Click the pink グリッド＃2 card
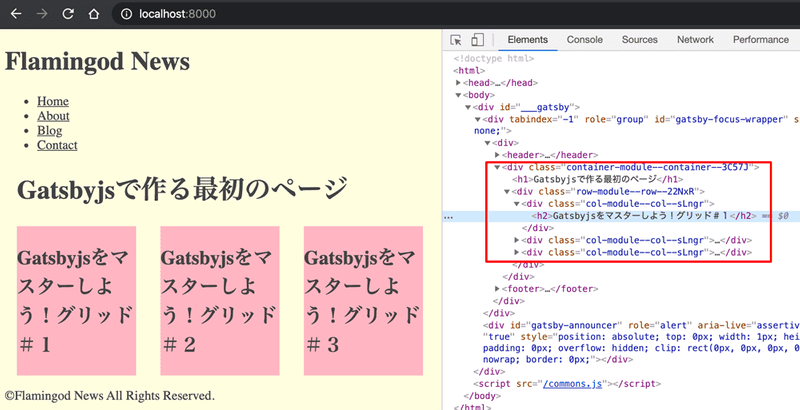The width and height of the screenshot is (800, 410). click(220, 301)
